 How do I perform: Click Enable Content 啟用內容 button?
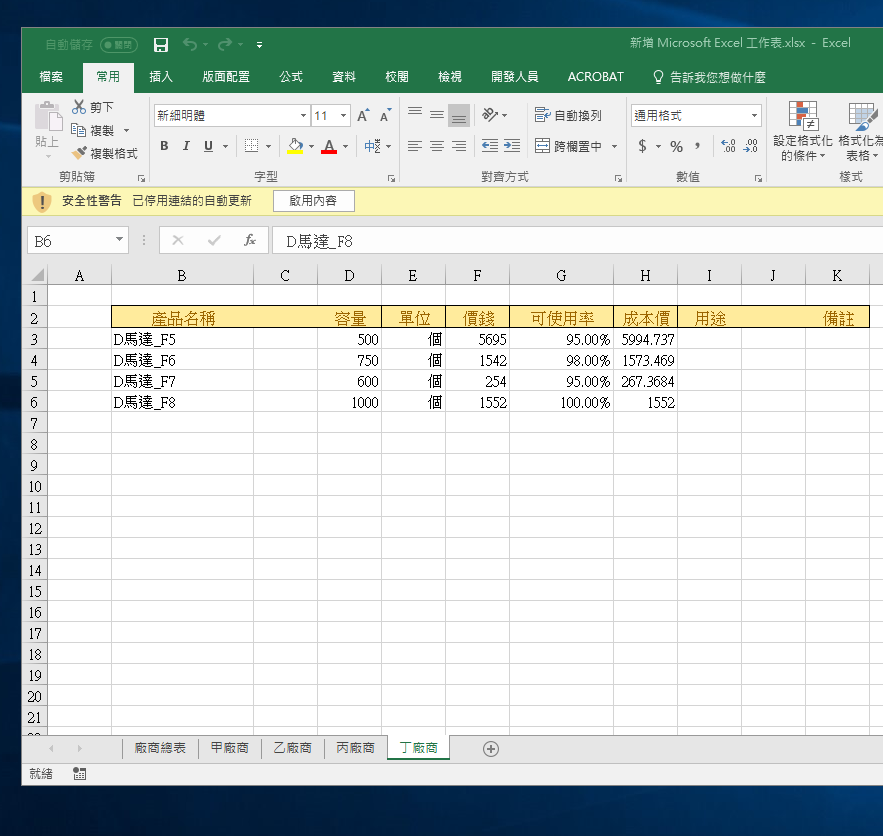(313, 201)
